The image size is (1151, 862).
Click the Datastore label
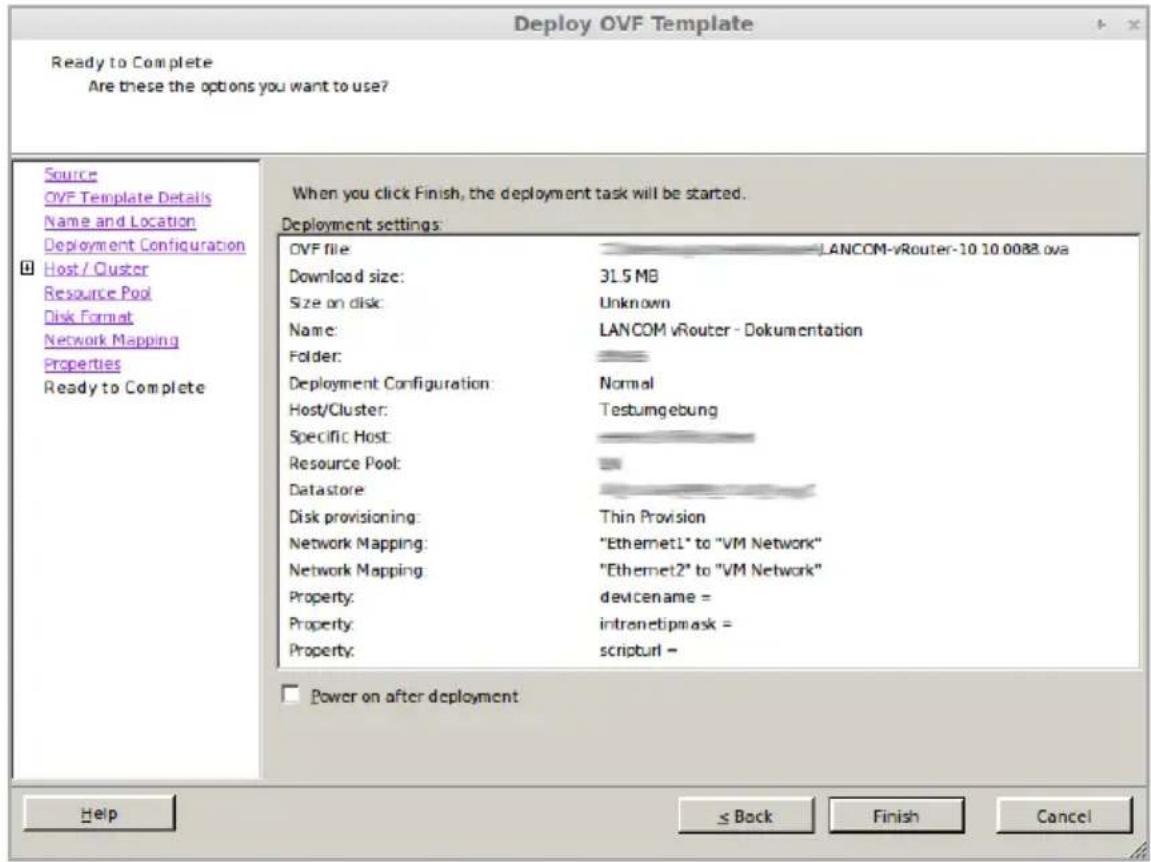pos(327,490)
